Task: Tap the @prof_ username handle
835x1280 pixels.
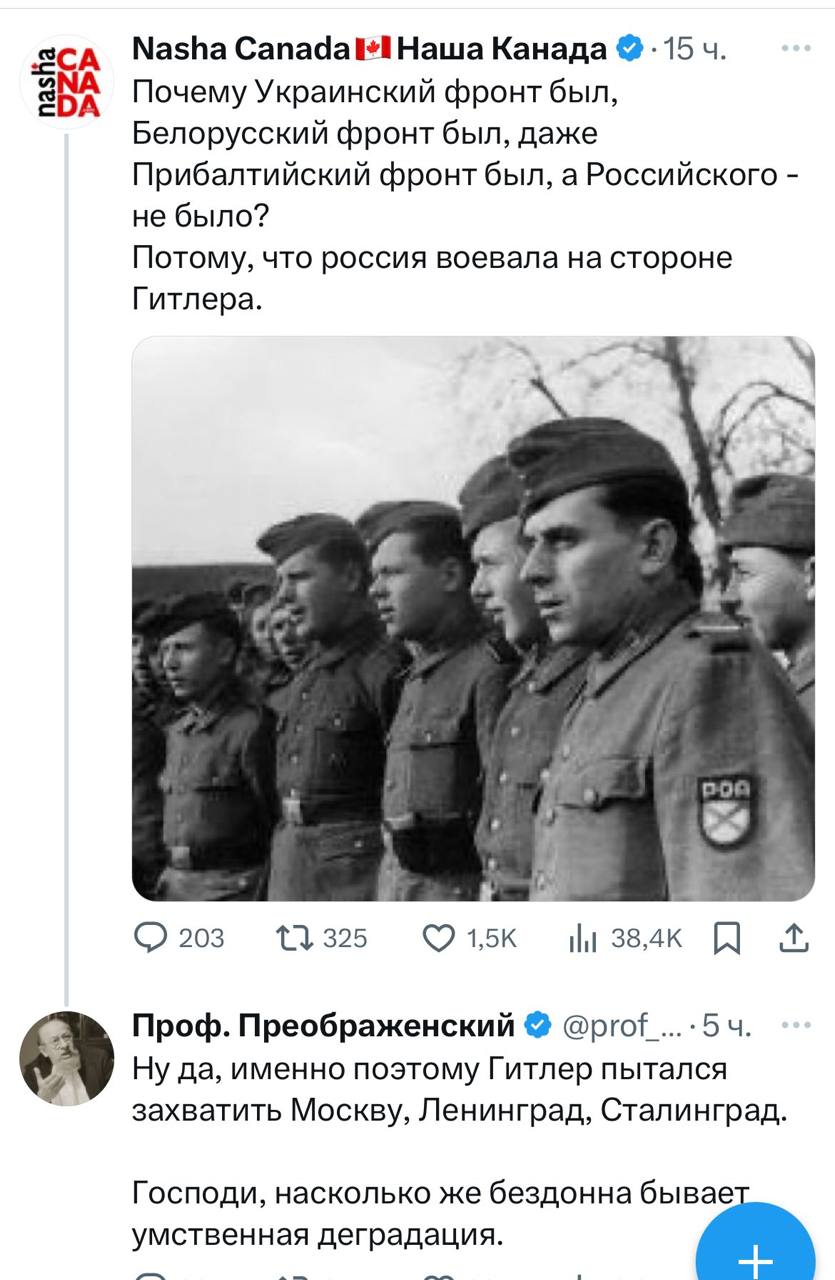Action: 617,1025
